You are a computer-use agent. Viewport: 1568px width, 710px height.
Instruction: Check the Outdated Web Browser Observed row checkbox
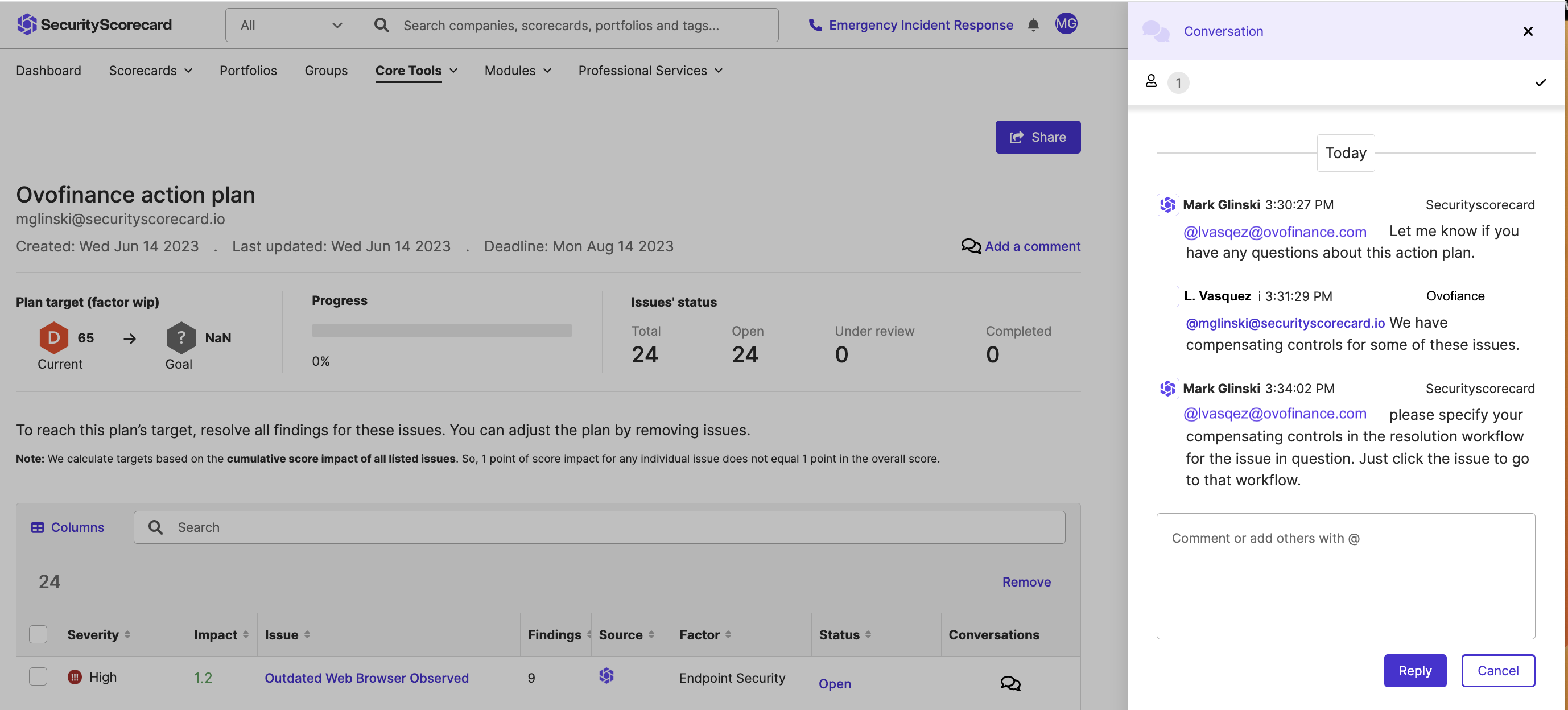coord(38,676)
